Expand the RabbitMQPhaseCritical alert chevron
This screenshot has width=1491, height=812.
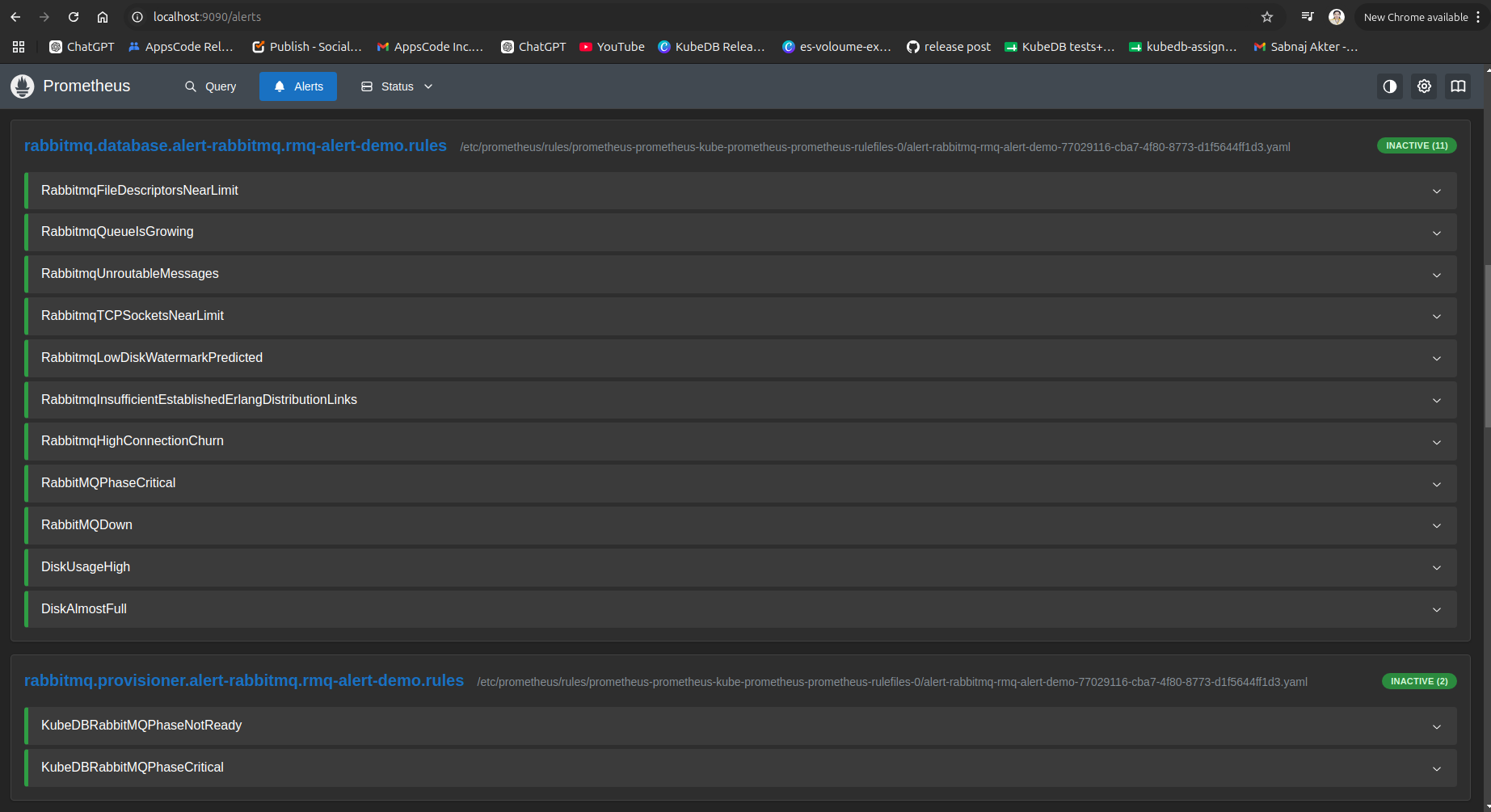click(1437, 484)
